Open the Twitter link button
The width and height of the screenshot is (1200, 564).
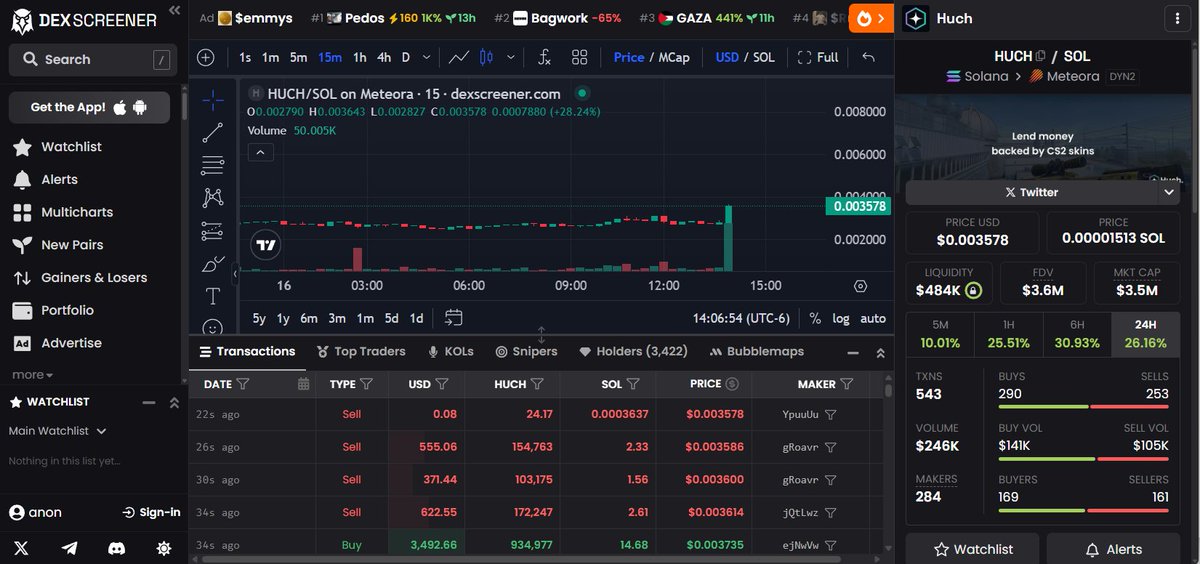pyautogui.click(x=1031, y=192)
